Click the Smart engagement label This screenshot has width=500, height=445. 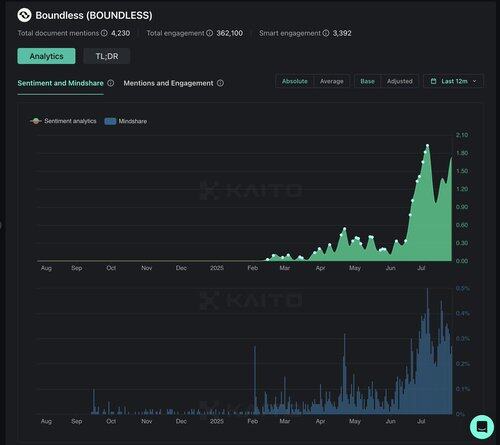point(290,33)
